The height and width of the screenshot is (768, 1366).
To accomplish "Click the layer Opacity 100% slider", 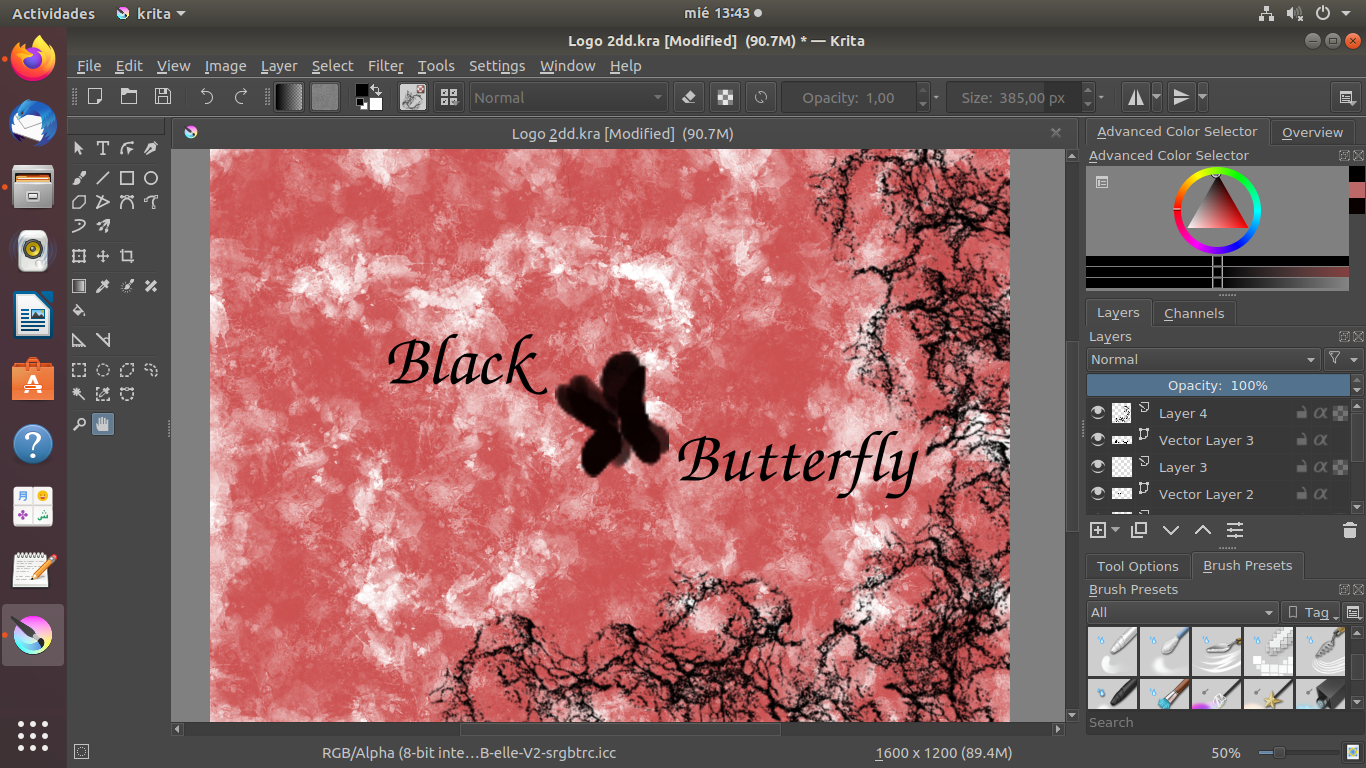I will 1217,385.
